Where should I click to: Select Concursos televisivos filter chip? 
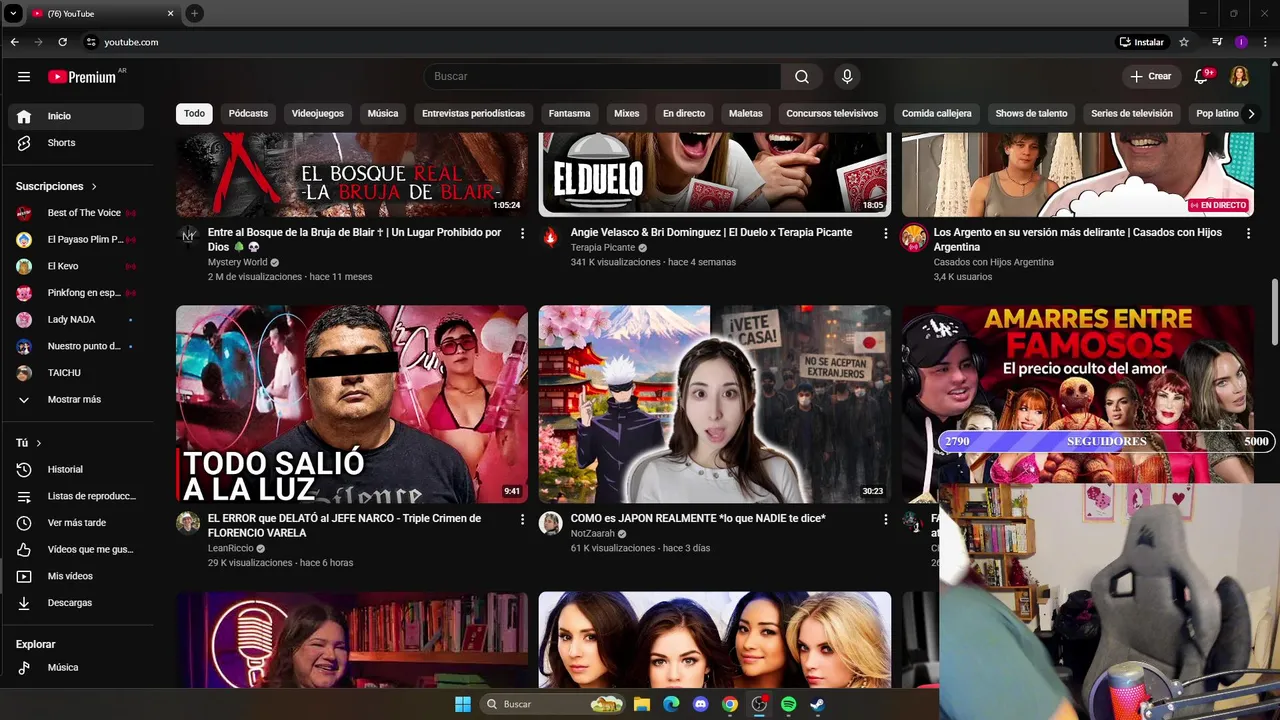coord(832,114)
